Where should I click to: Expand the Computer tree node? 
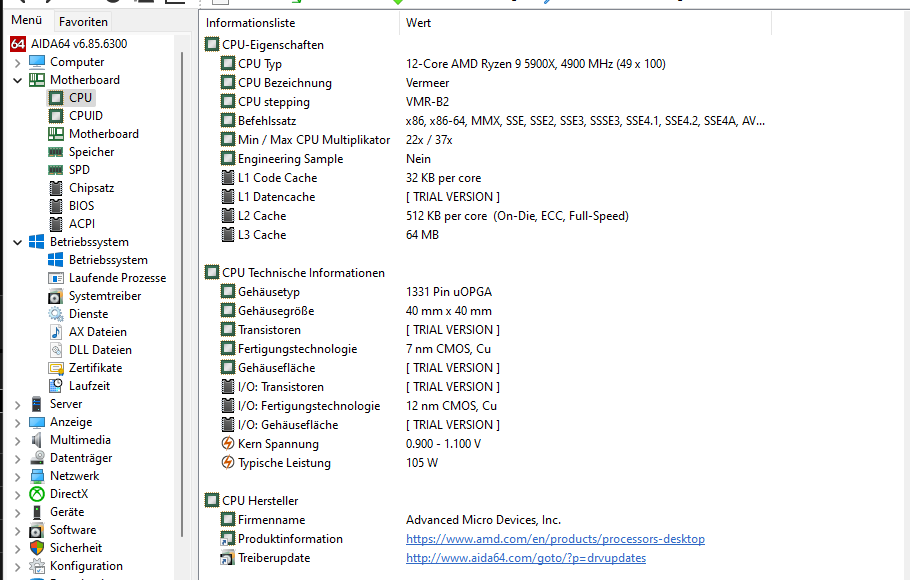(x=20, y=61)
